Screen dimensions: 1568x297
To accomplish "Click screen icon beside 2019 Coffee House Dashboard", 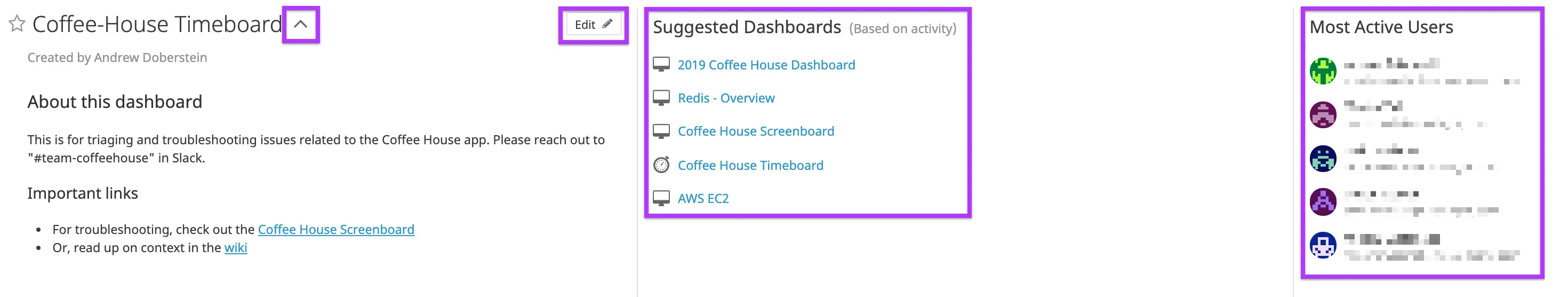I will point(661,65).
